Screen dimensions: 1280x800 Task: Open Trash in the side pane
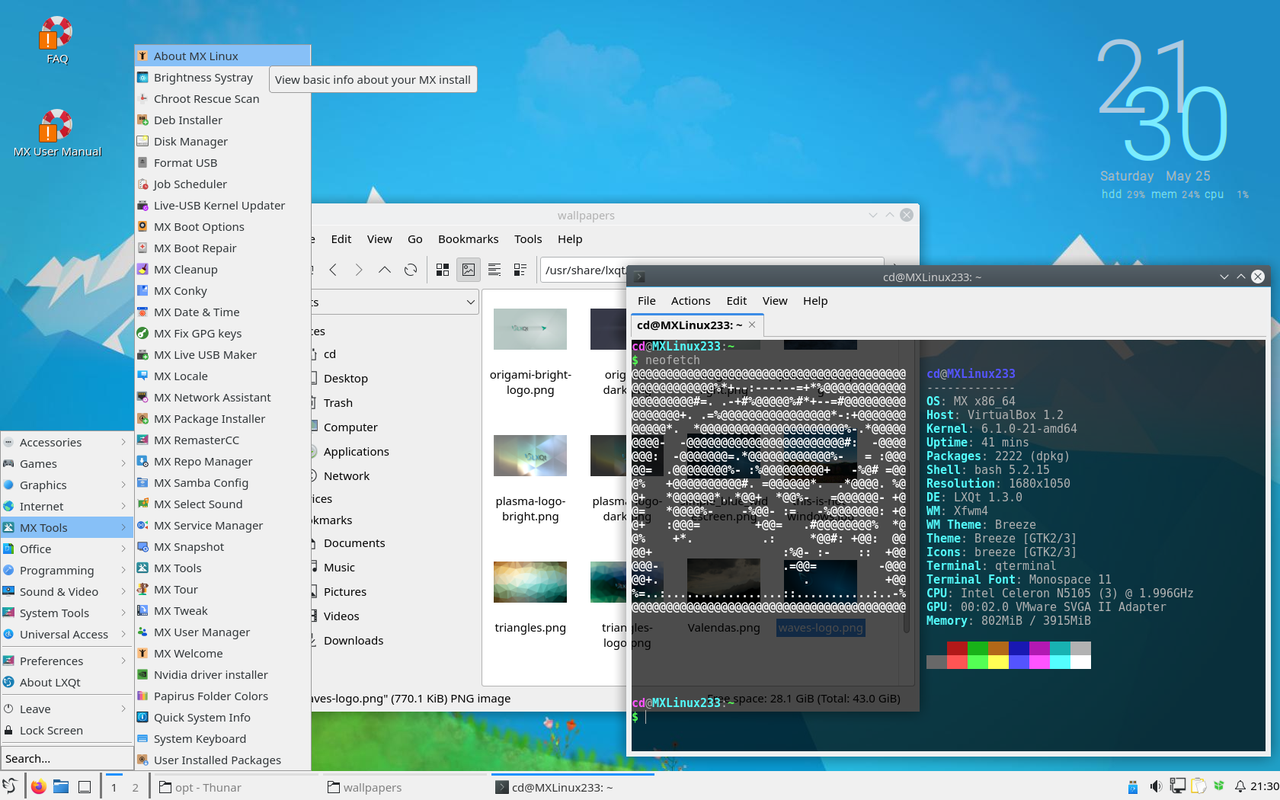click(338, 402)
